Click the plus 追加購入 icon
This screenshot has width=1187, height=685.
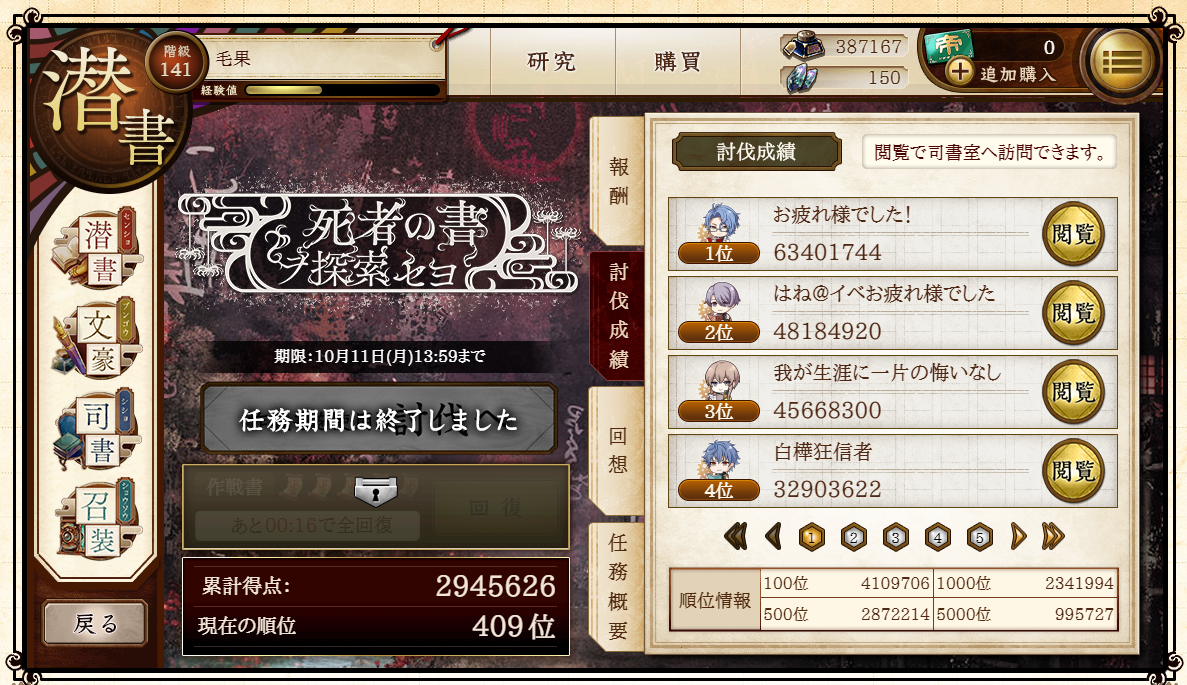pos(960,73)
